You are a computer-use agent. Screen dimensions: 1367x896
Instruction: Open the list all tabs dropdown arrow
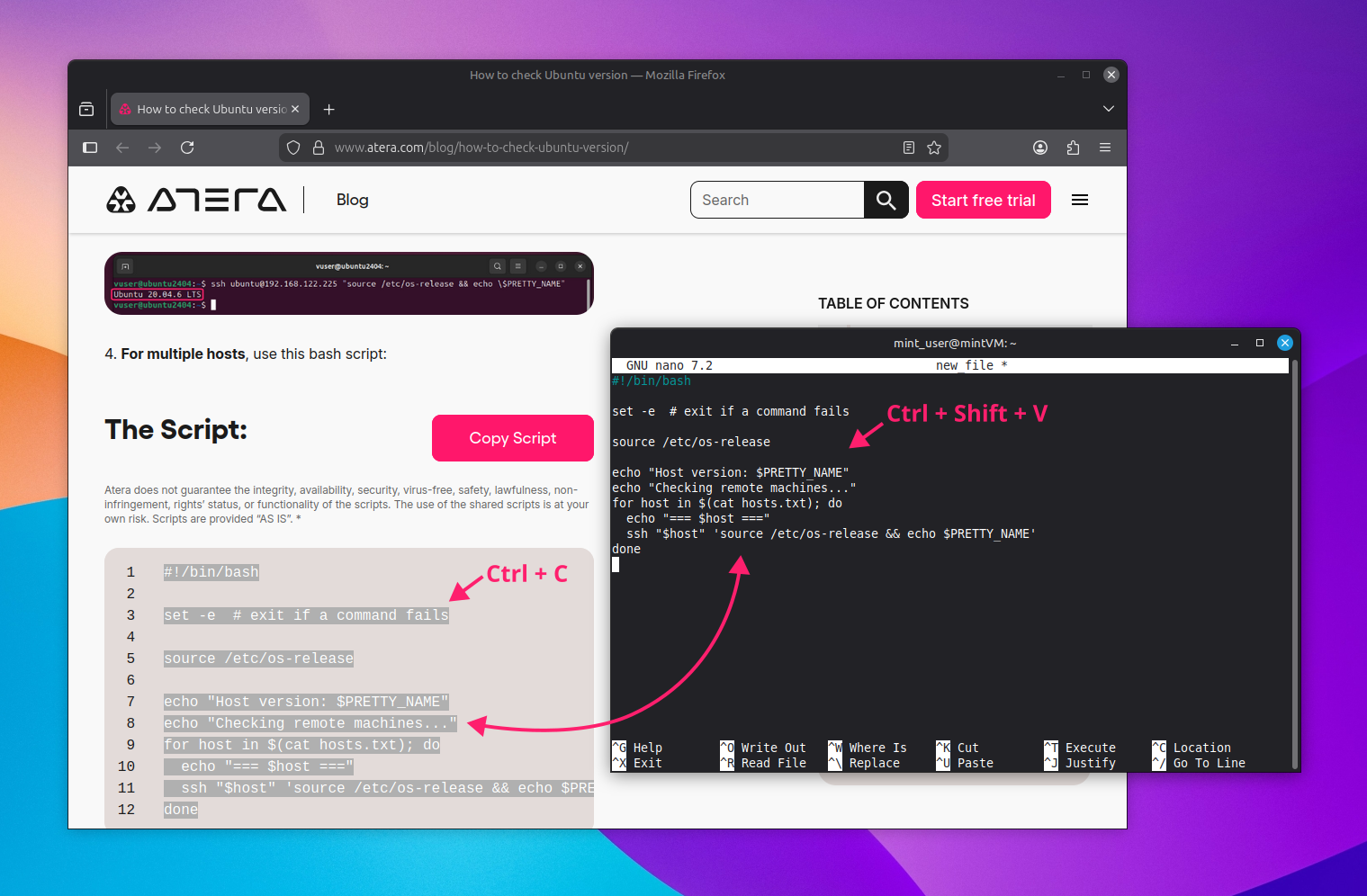[x=1109, y=109]
